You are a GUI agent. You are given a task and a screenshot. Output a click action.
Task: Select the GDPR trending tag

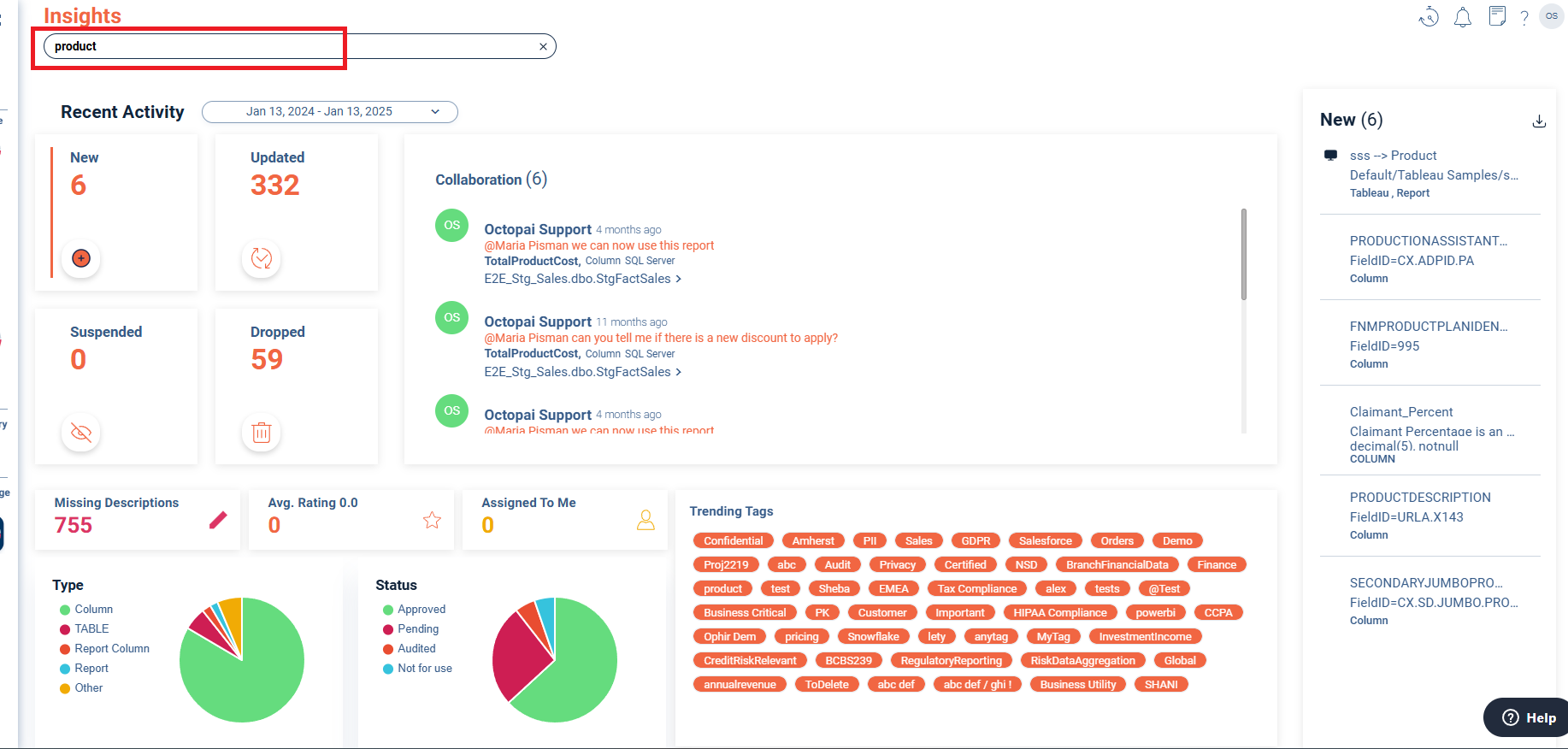click(975, 541)
